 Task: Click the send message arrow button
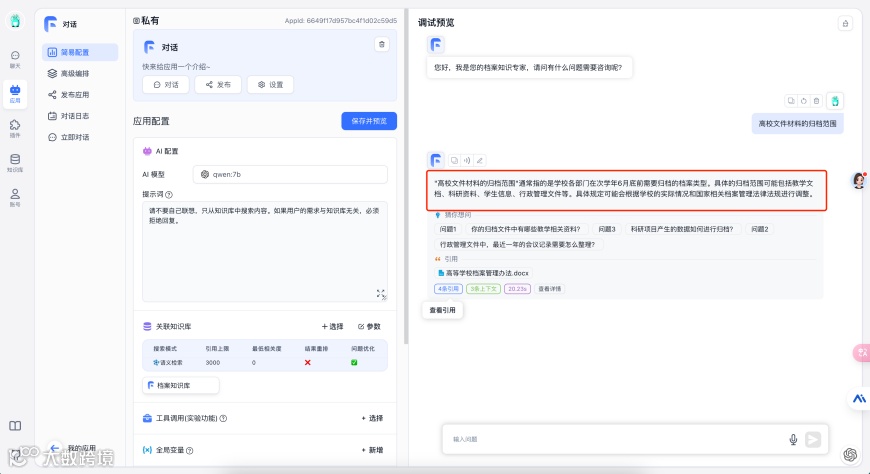click(x=813, y=440)
